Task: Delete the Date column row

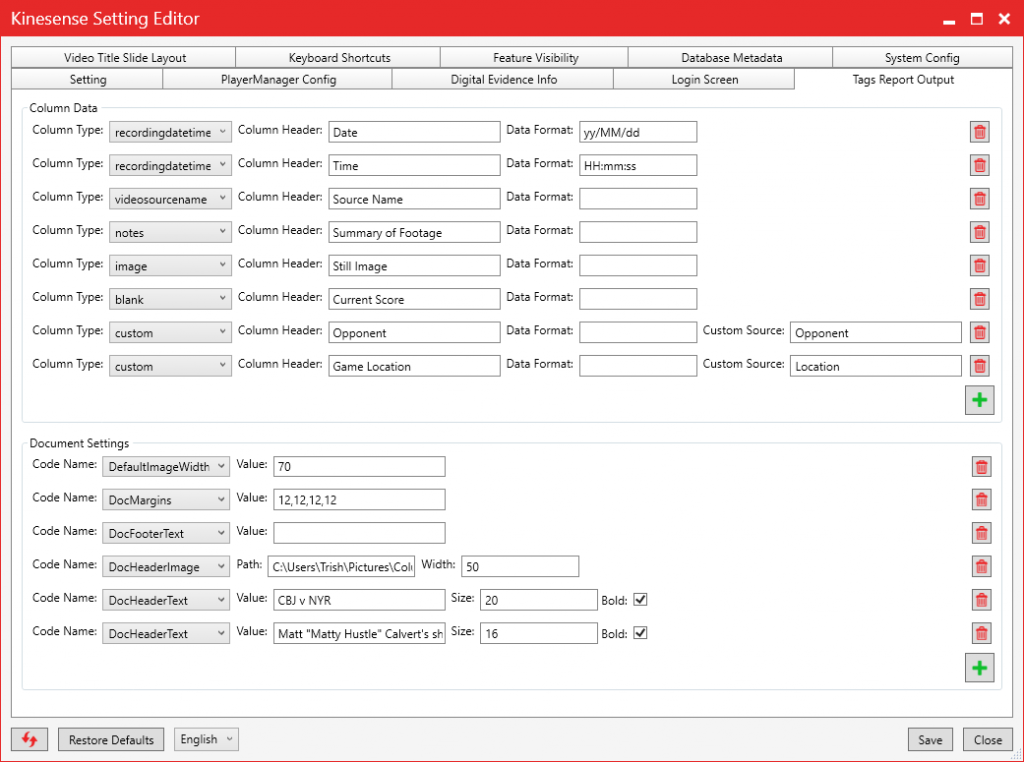Action: (980, 132)
